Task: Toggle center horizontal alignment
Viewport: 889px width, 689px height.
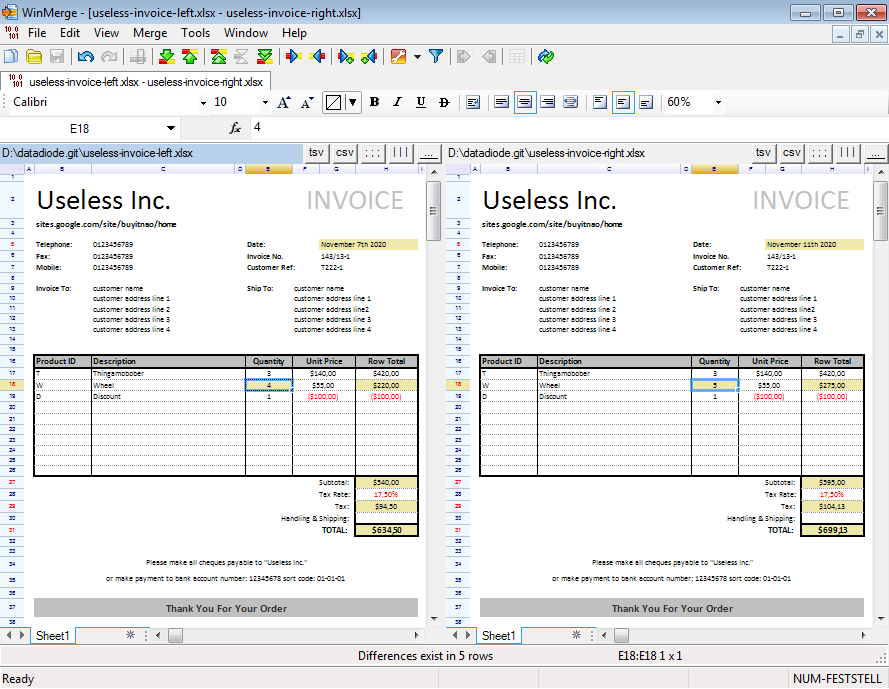Action: [525, 102]
